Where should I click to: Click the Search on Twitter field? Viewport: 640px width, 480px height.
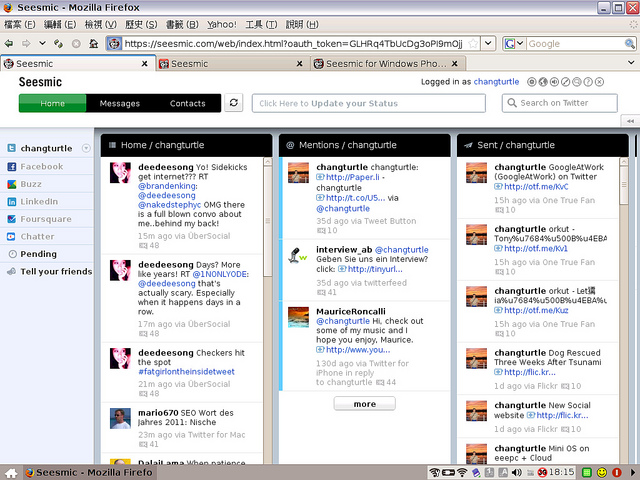tap(560, 103)
